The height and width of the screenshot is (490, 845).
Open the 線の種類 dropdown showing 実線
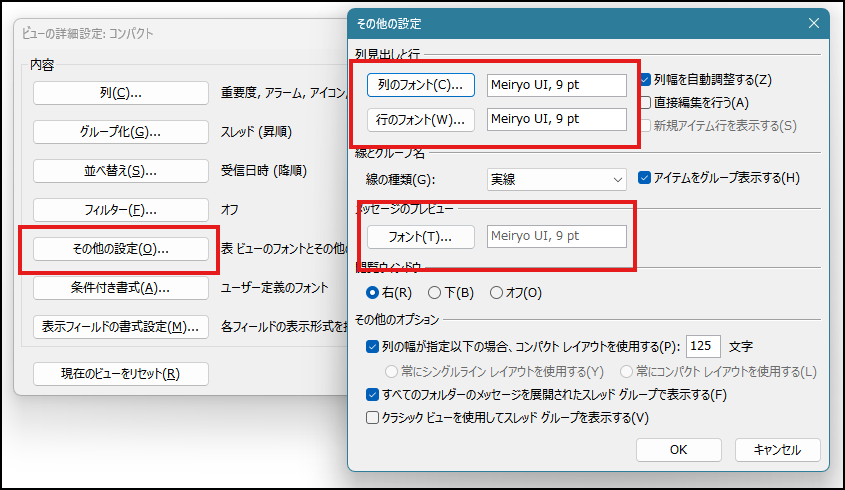[557, 180]
